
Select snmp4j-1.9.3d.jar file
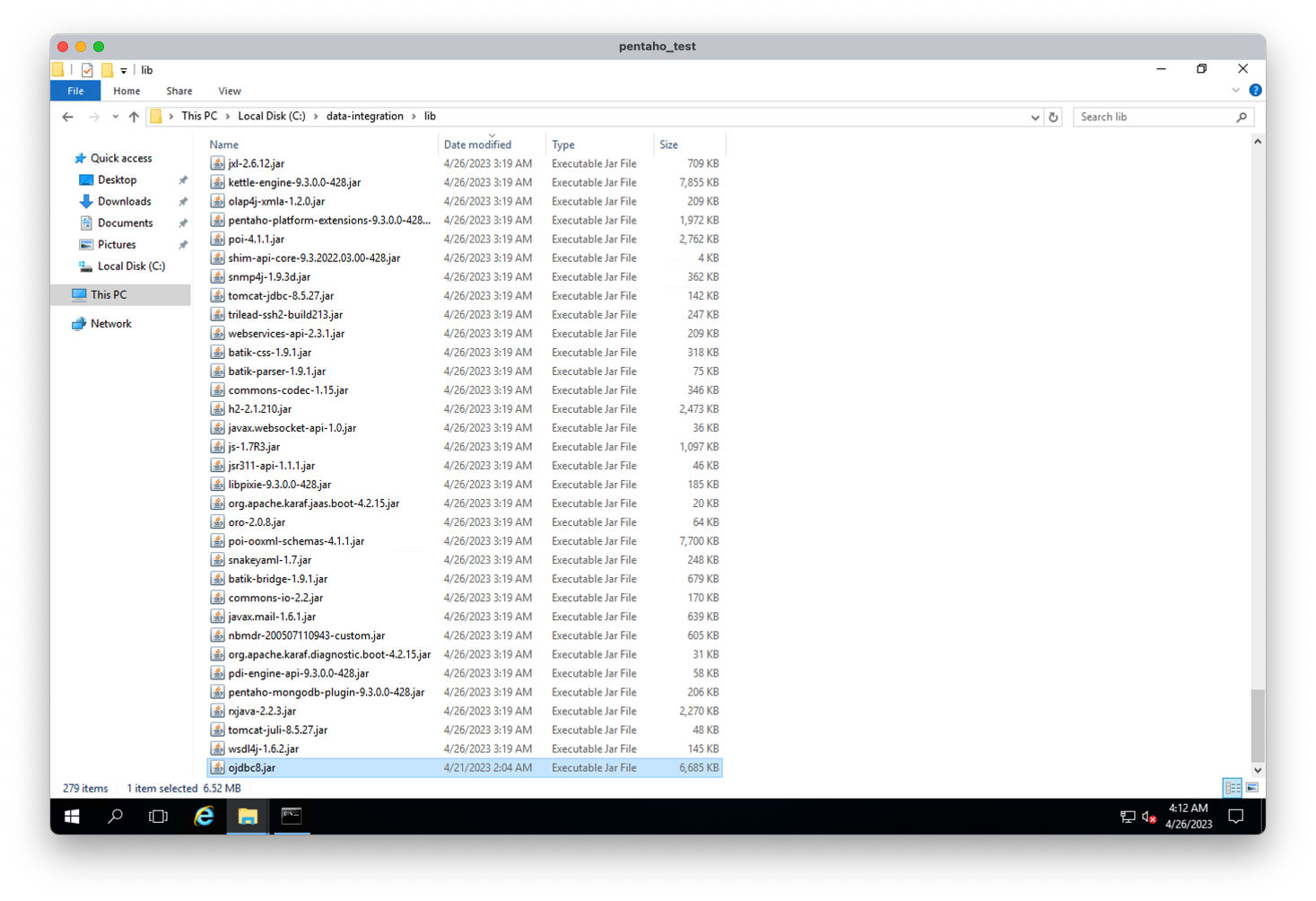pyautogui.click(x=269, y=276)
